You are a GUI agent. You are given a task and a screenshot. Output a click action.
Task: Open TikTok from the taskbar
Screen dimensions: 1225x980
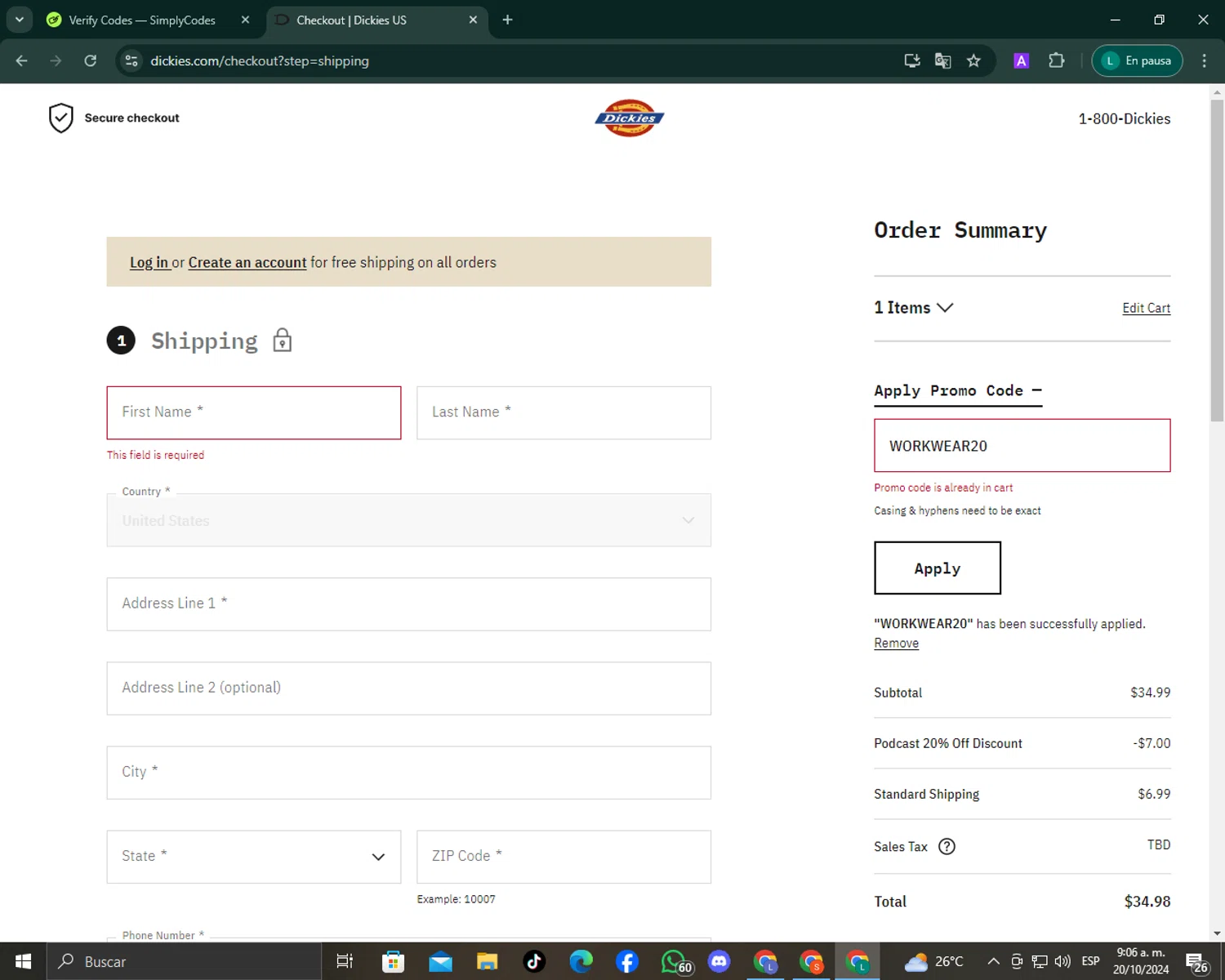click(535, 961)
